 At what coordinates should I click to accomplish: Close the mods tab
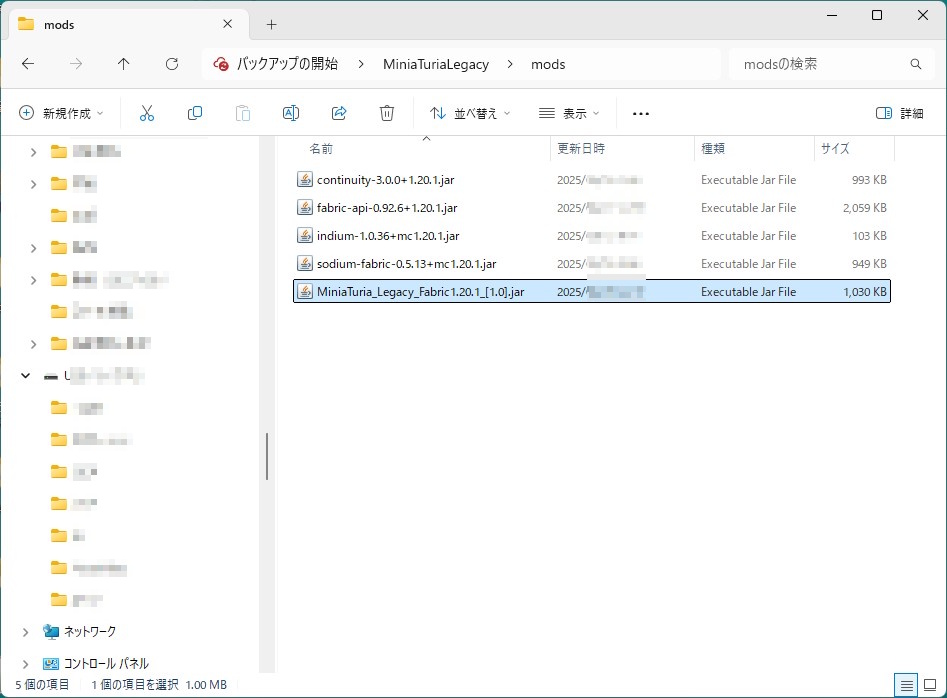tap(228, 24)
